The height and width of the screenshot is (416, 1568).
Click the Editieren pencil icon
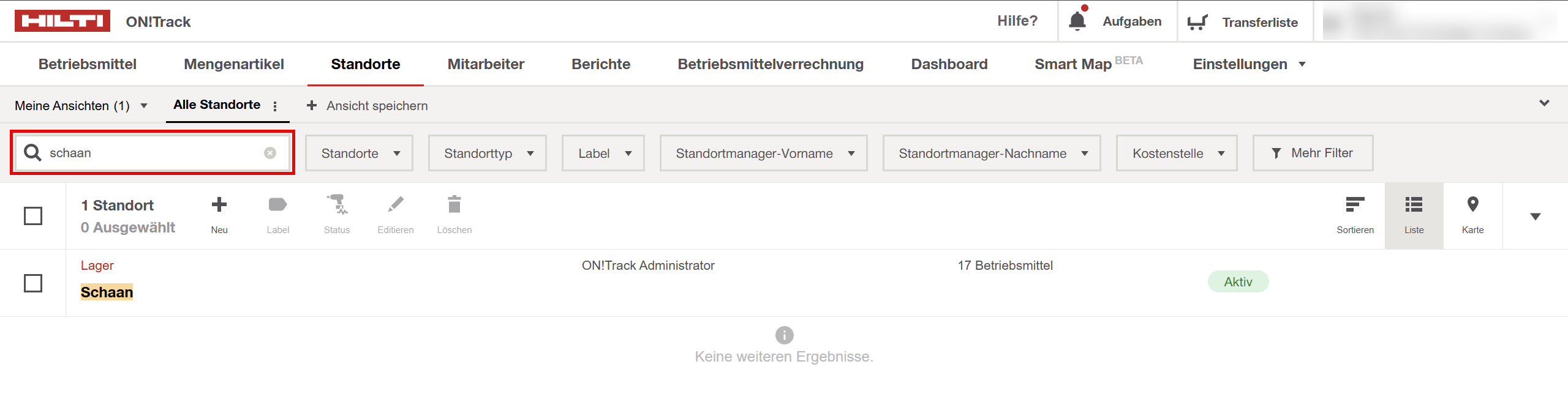[x=396, y=205]
